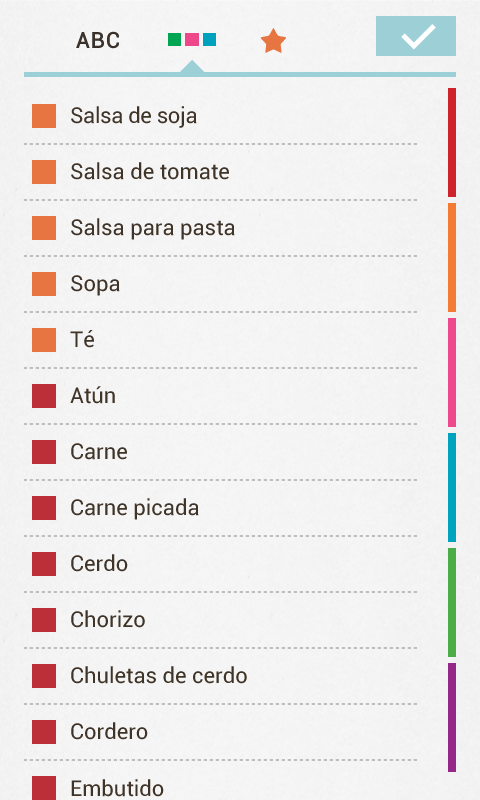
Task: Select Chuletas de cerdo item
Action: pos(220,676)
